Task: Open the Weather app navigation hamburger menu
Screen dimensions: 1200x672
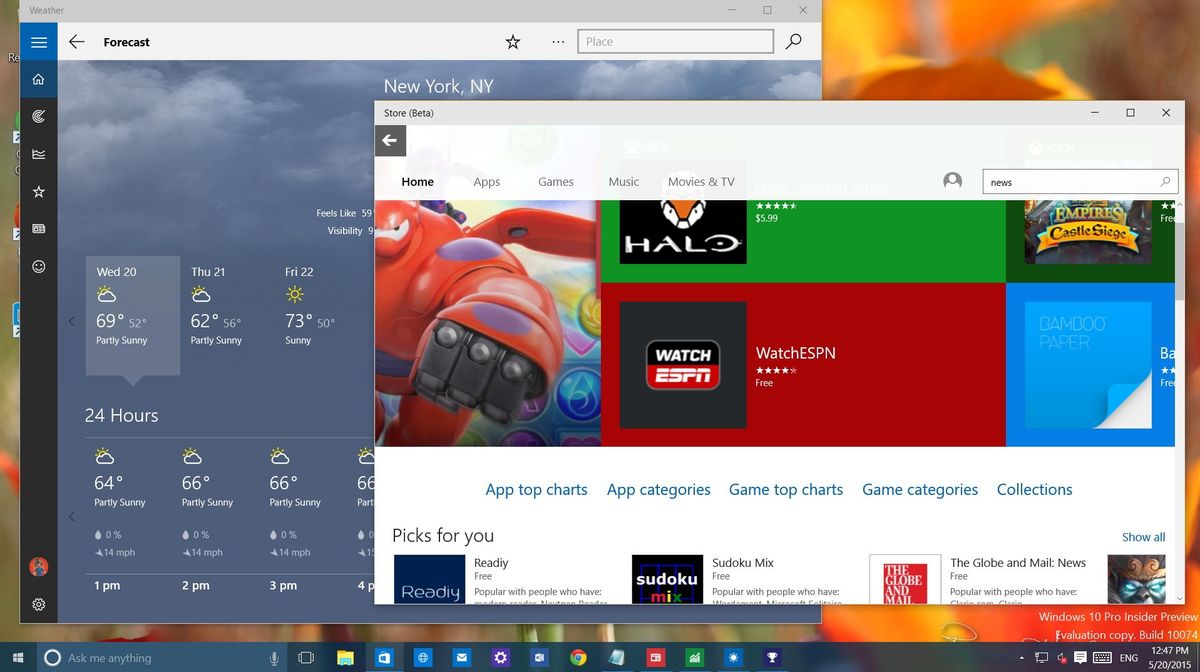Action: click(x=38, y=42)
